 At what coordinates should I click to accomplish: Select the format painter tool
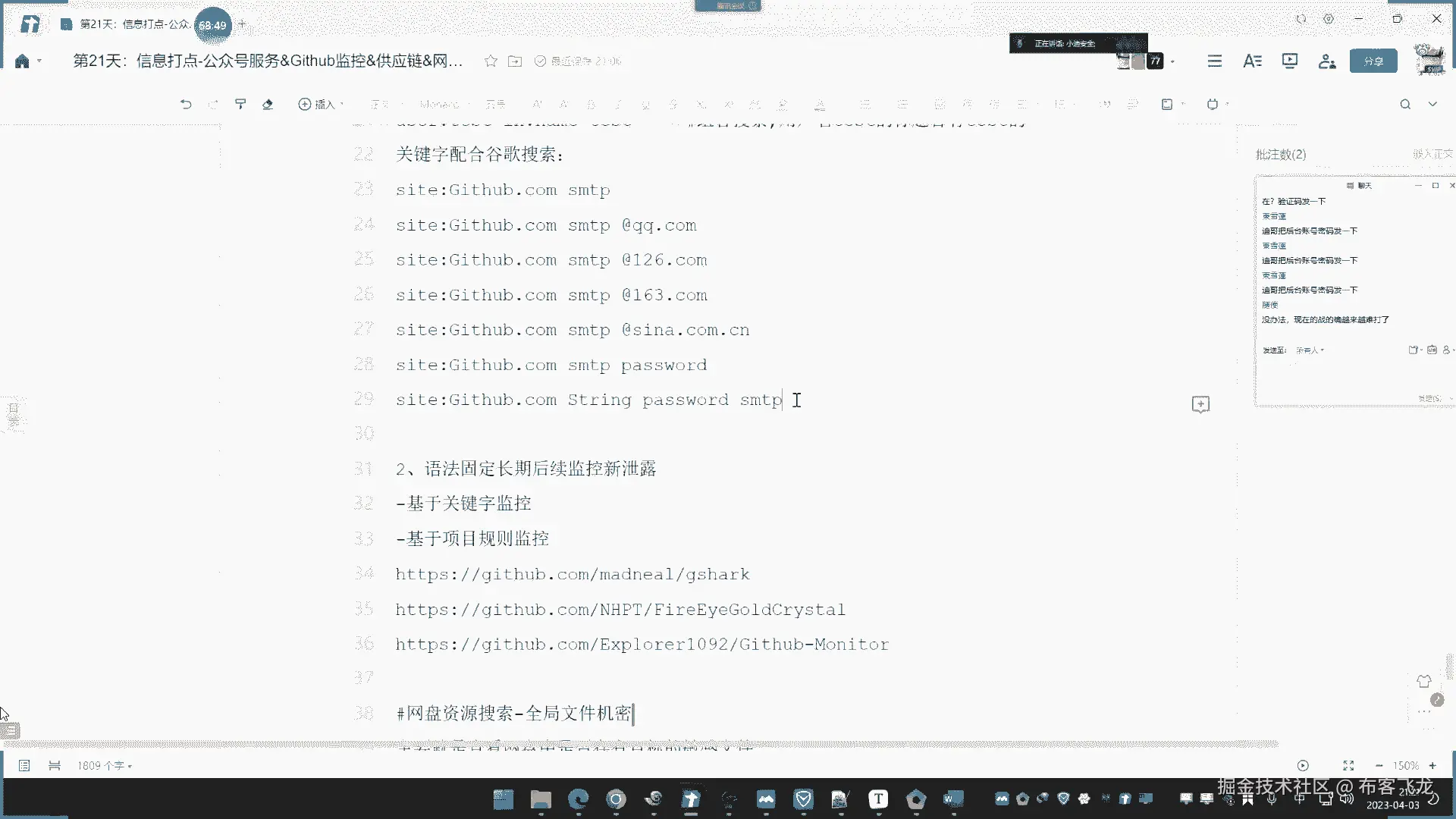click(x=240, y=104)
